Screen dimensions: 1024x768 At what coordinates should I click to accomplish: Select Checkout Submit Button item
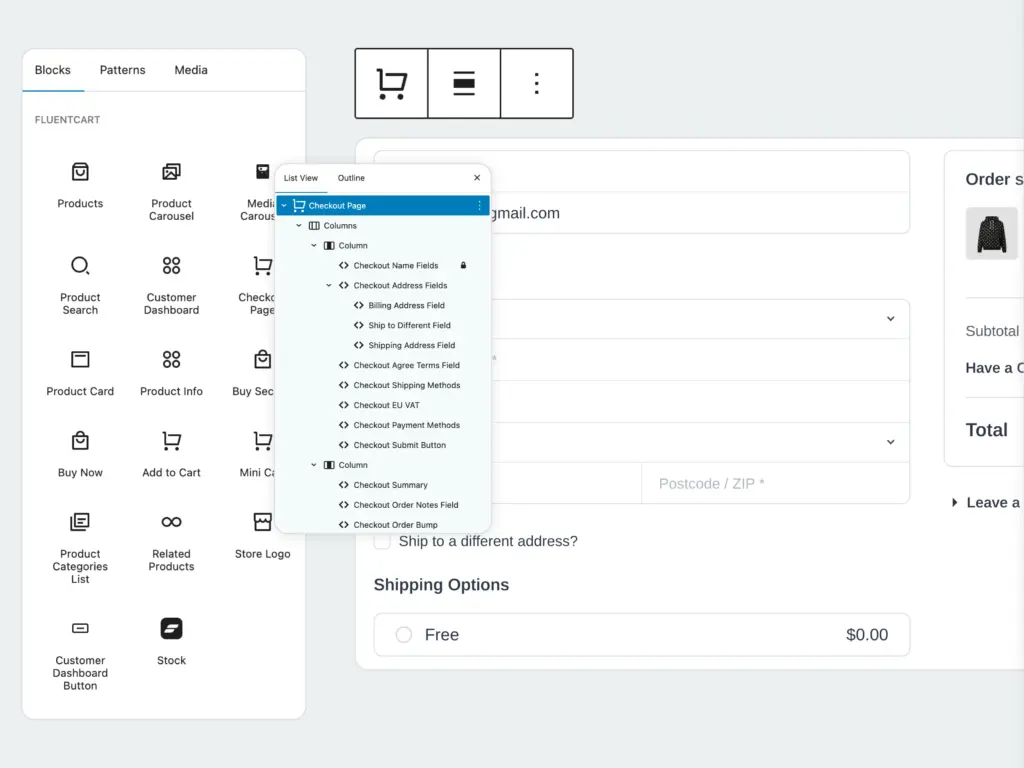383,445
